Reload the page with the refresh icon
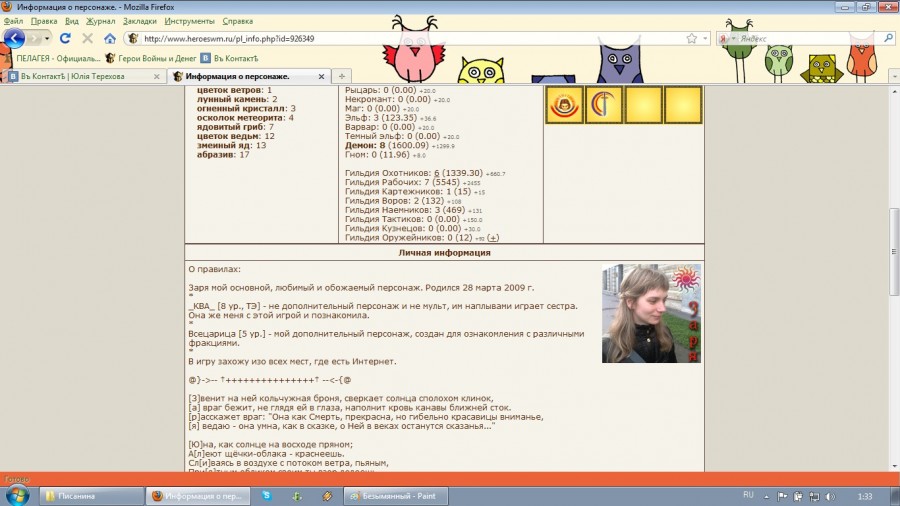Viewport: 900px width, 506px height. [65, 38]
